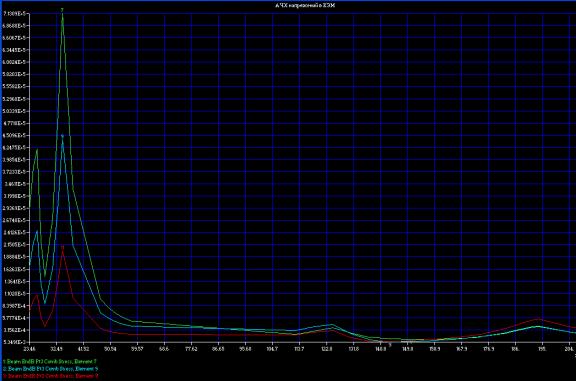This screenshot has height=381, width=576.
Task: Click the X-axis label 77.62
Action: [x=191, y=348]
